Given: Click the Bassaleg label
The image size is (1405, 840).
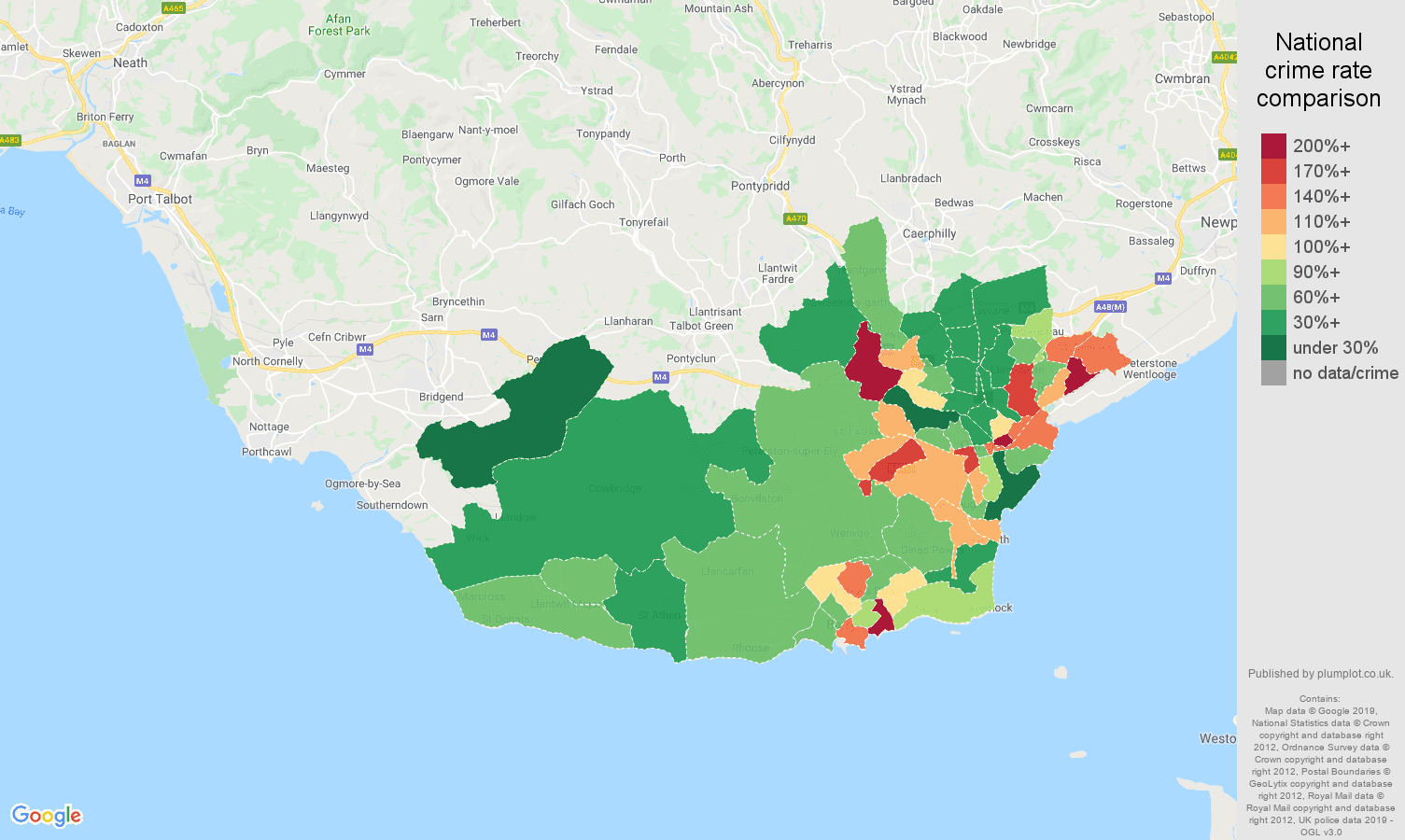Looking at the screenshot, I should point(1151,241).
